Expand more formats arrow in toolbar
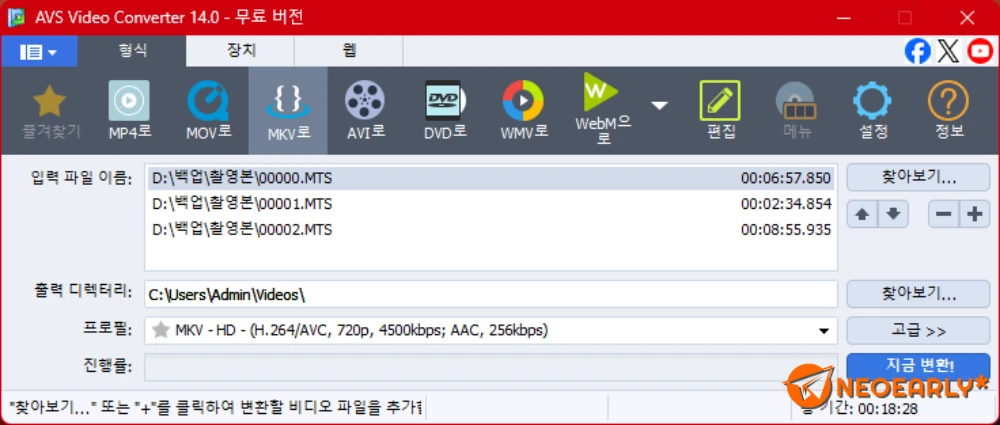 point(659,105)
